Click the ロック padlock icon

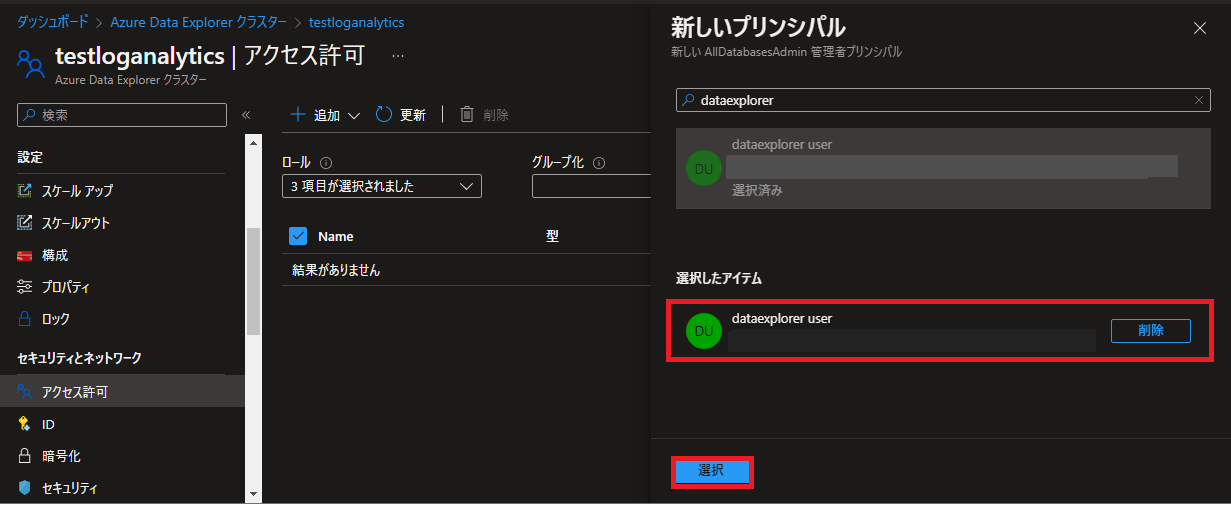point(25,319)
